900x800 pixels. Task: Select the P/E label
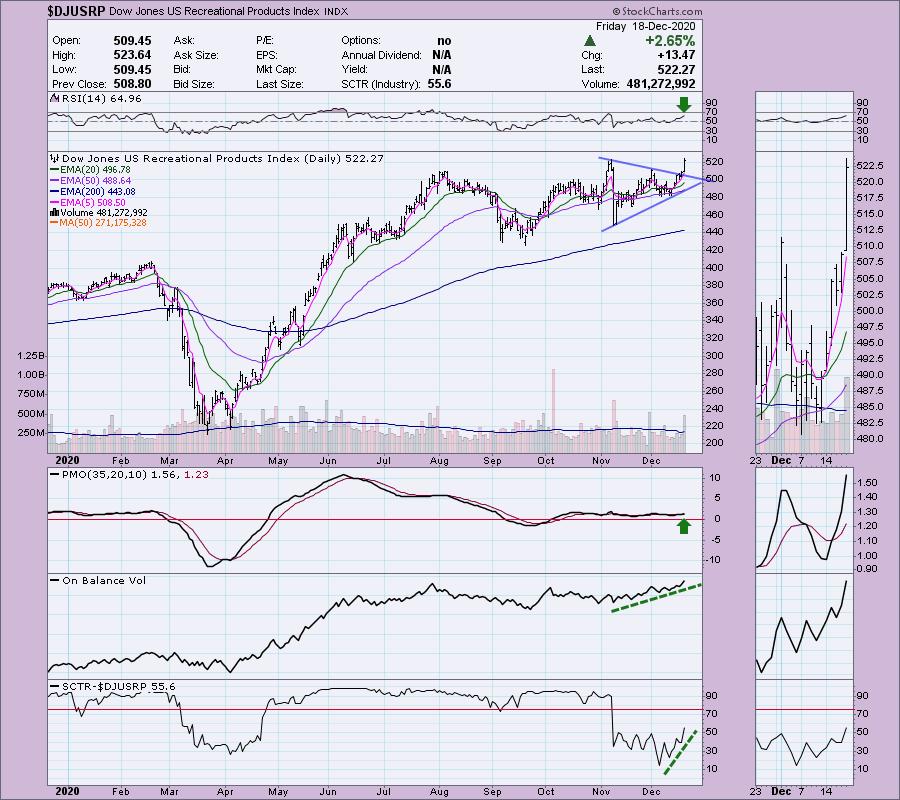click(265, 41)
